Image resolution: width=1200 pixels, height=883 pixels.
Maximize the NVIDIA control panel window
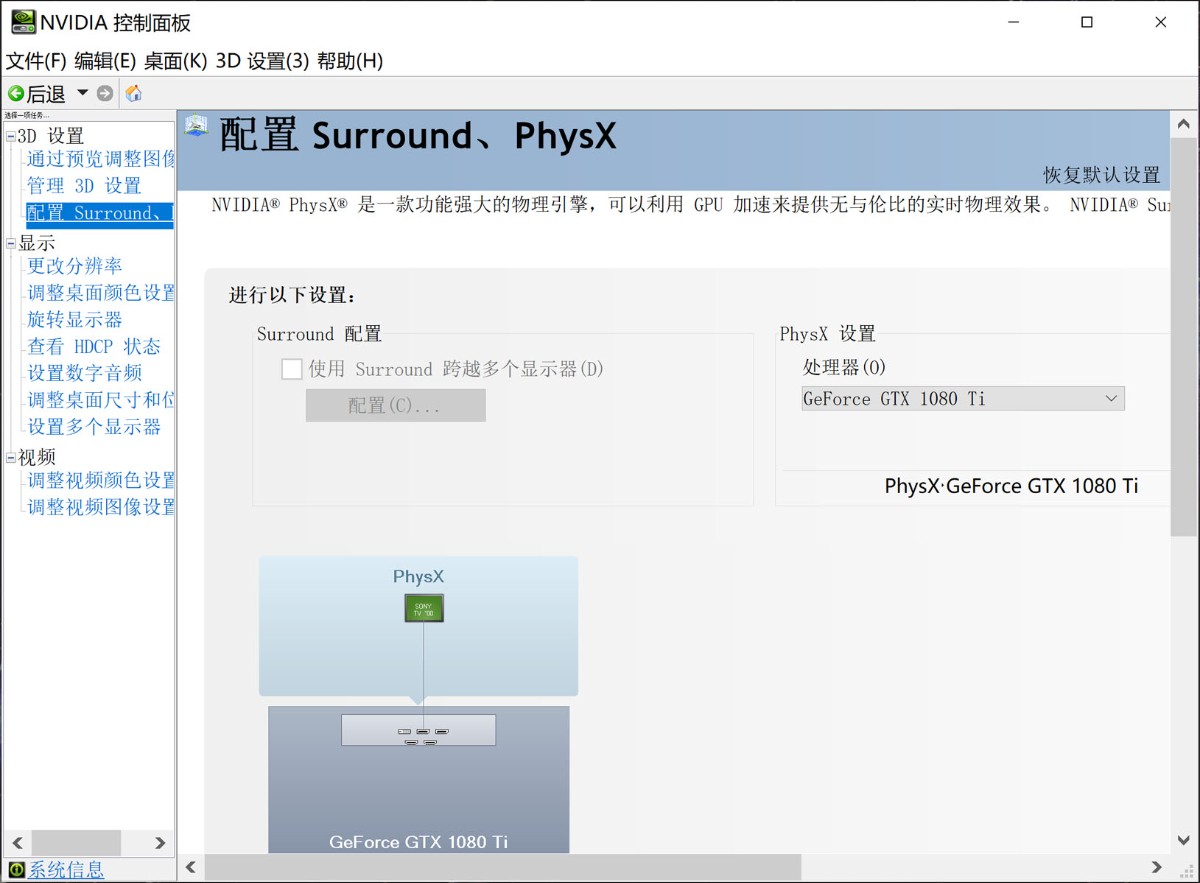point(1087,22)
